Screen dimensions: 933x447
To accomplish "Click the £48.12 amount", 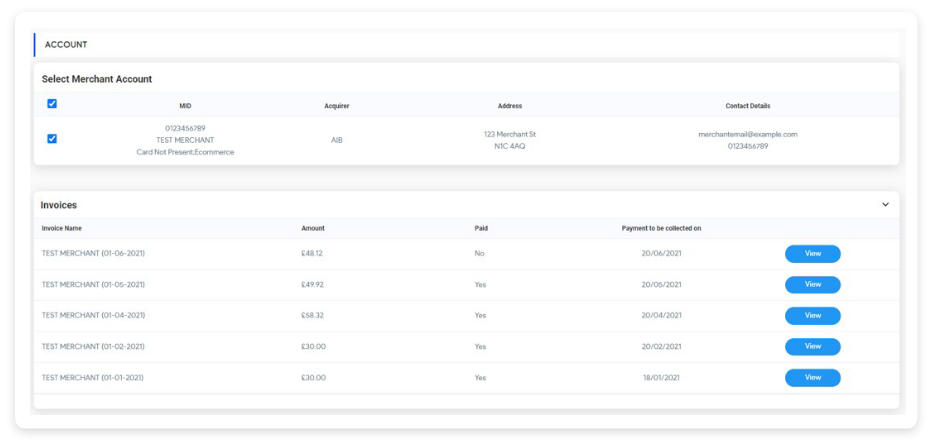I will 312,254.
